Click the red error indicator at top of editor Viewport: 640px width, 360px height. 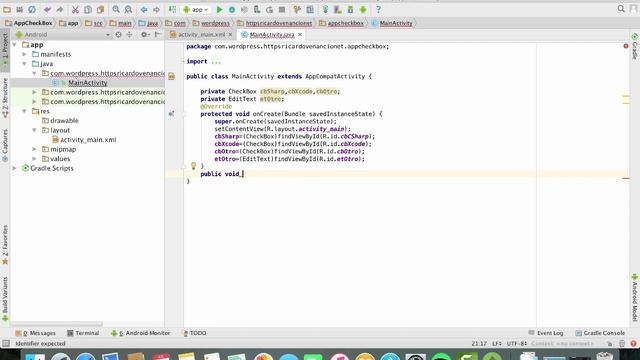[626, 46]
